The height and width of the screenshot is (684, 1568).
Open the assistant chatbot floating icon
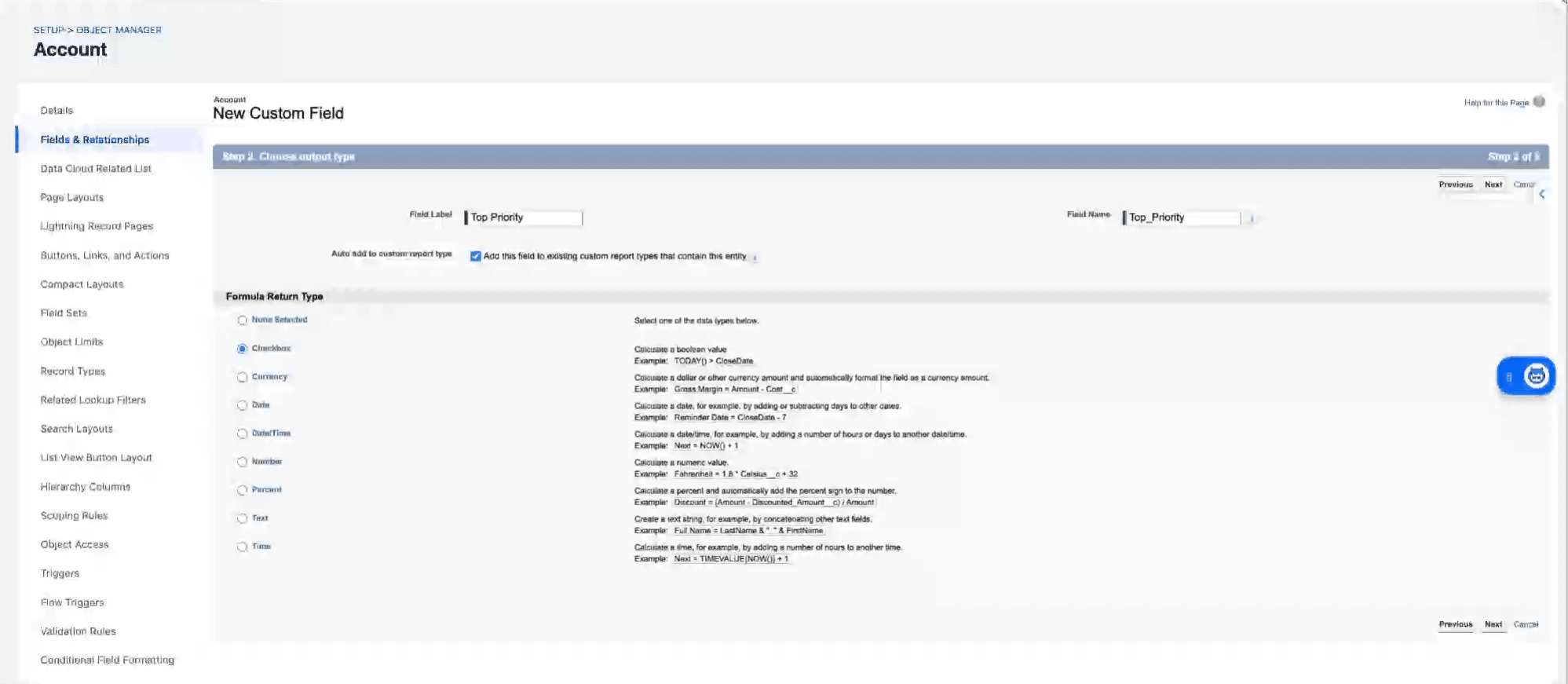coord(1536,376)
